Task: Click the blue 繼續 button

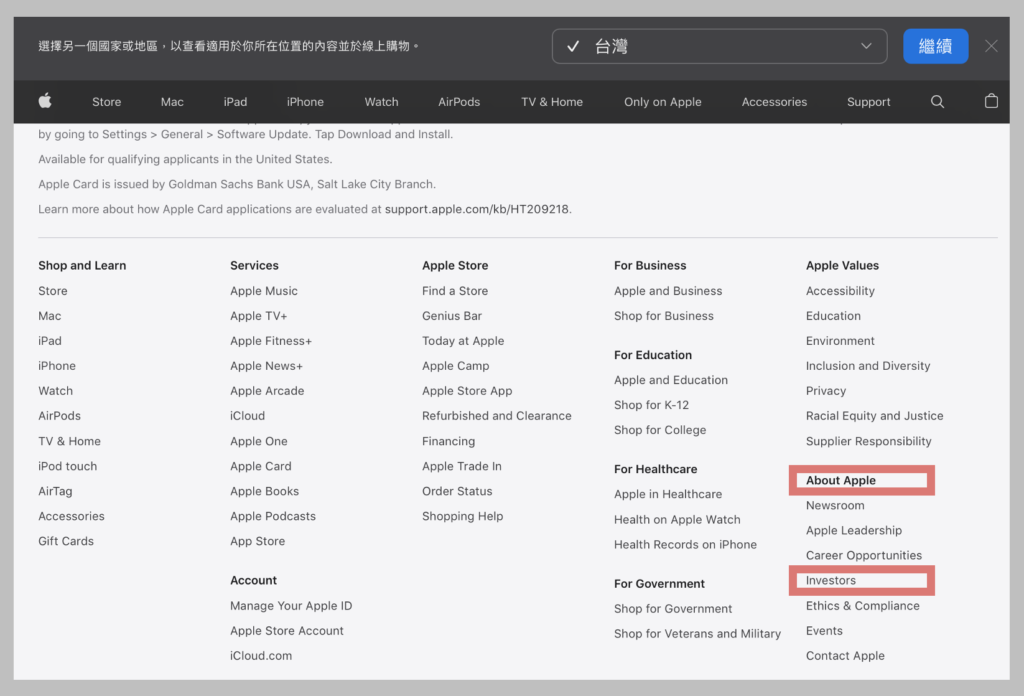Action: click(x=935, y=46)
